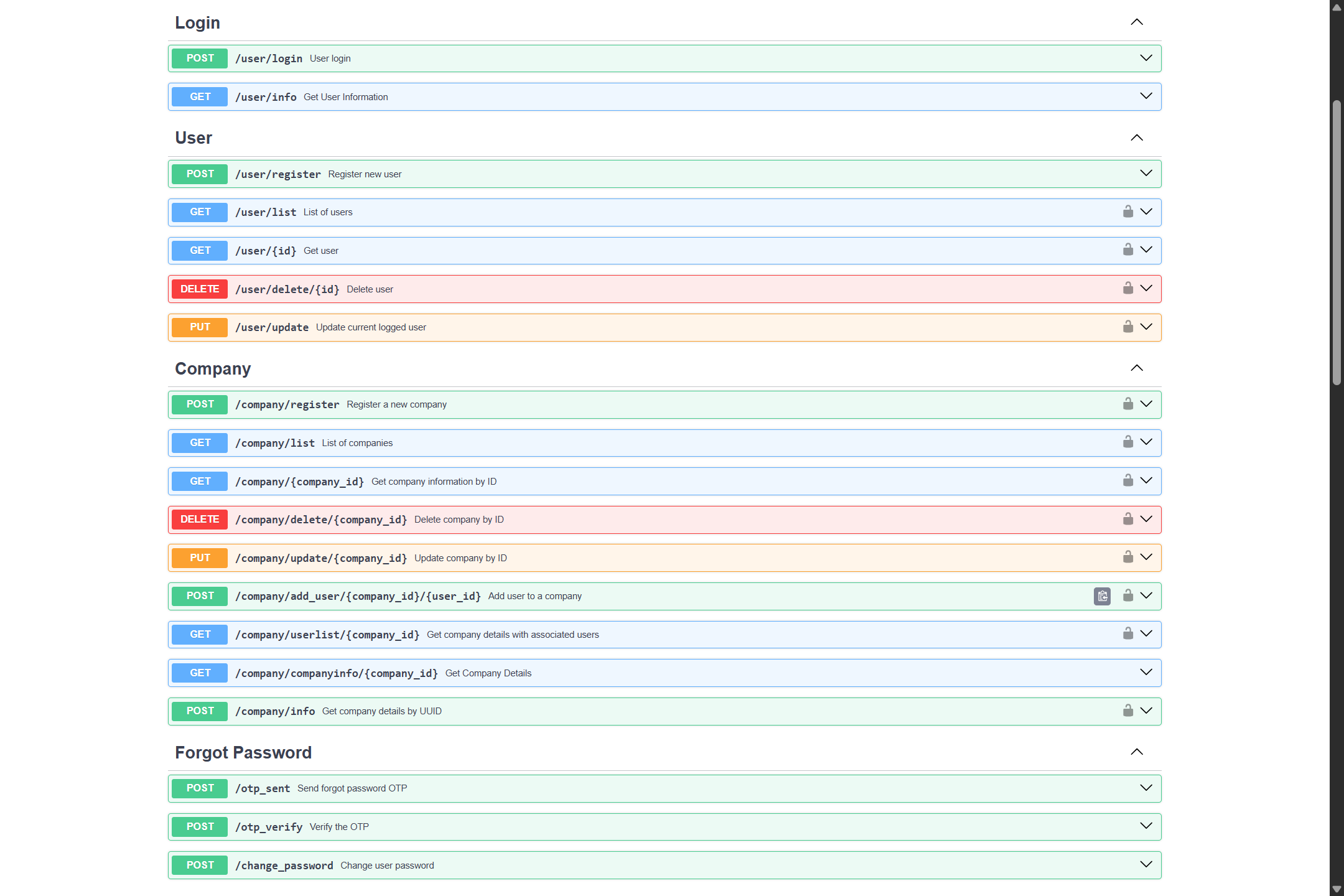
Task: Click the lock icon on /company/register
Action: (1127, 404)
